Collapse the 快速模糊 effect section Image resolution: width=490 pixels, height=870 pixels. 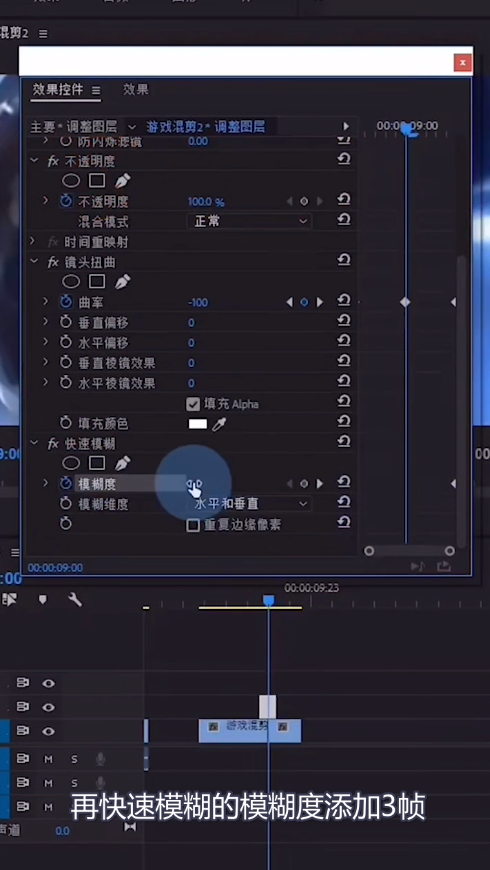(34, 443)
